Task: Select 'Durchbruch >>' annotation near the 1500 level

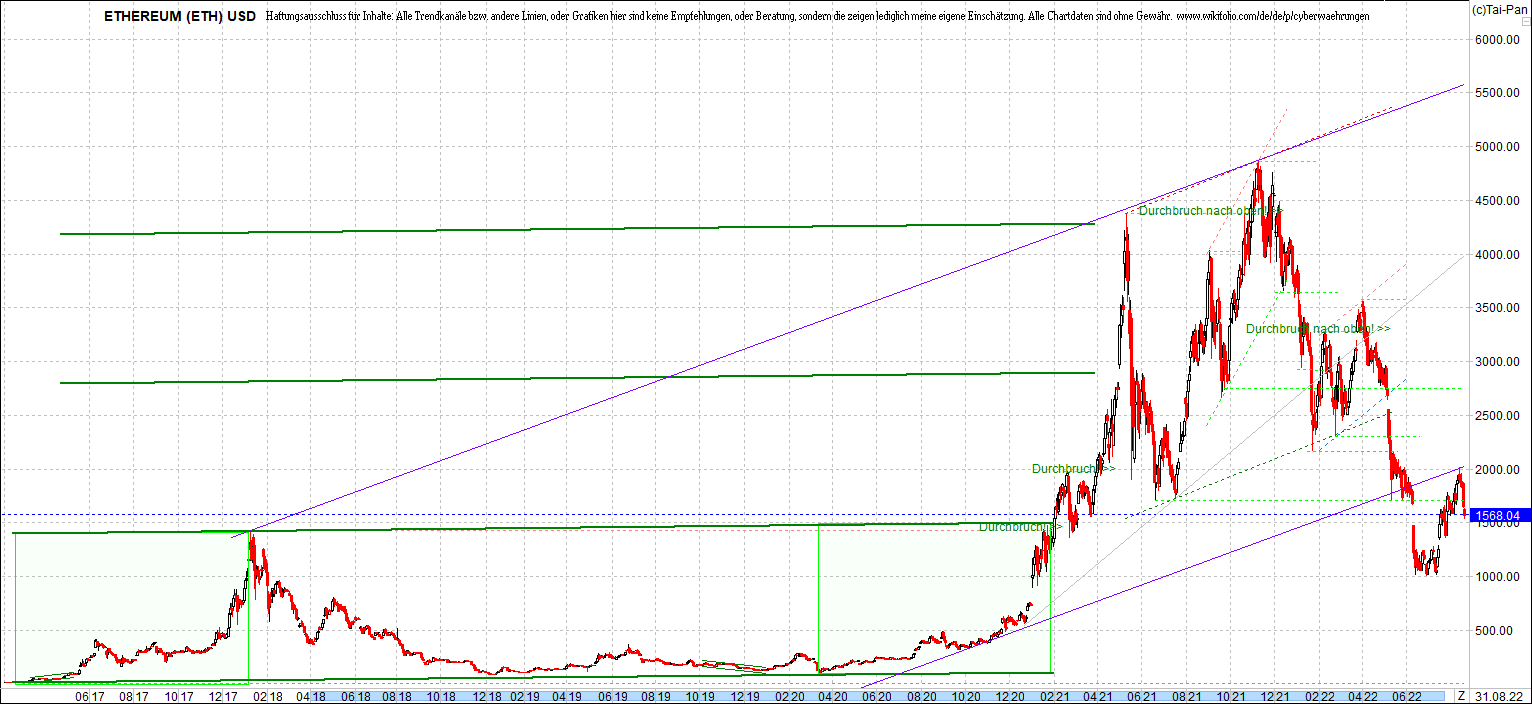Action: point(1020,526)
